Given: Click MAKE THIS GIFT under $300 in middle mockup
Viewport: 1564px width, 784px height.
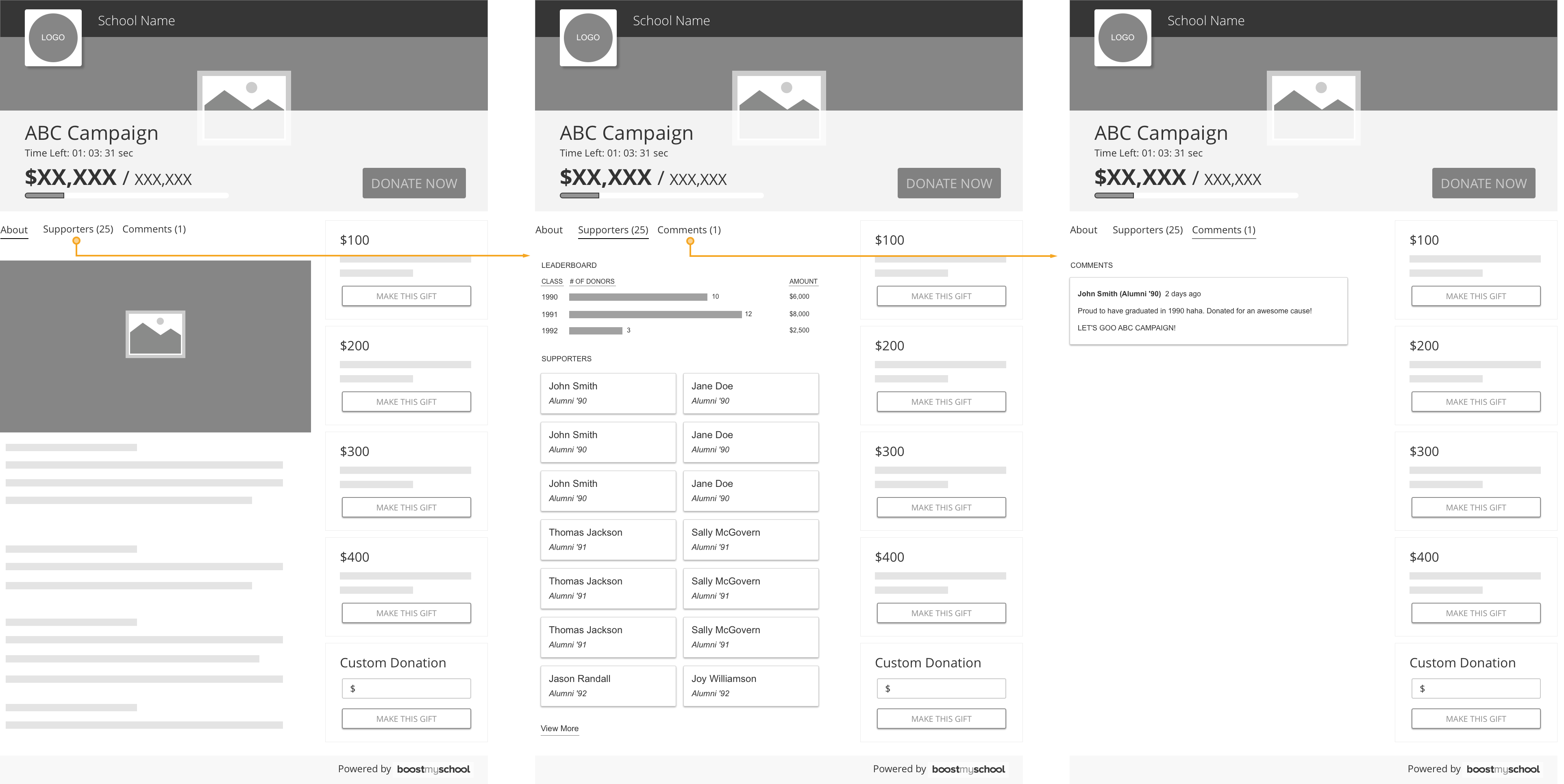Looking at the screenshot, I should [941, 507].
